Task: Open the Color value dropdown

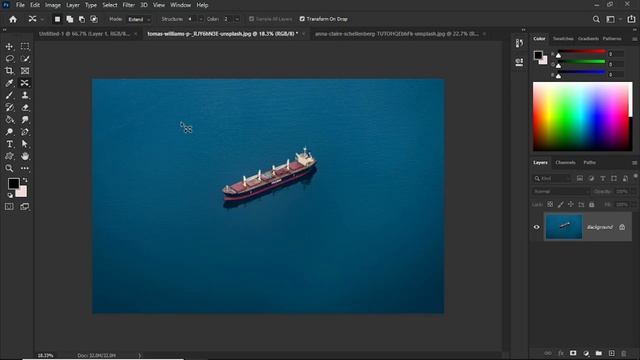Action: [237, 19]
